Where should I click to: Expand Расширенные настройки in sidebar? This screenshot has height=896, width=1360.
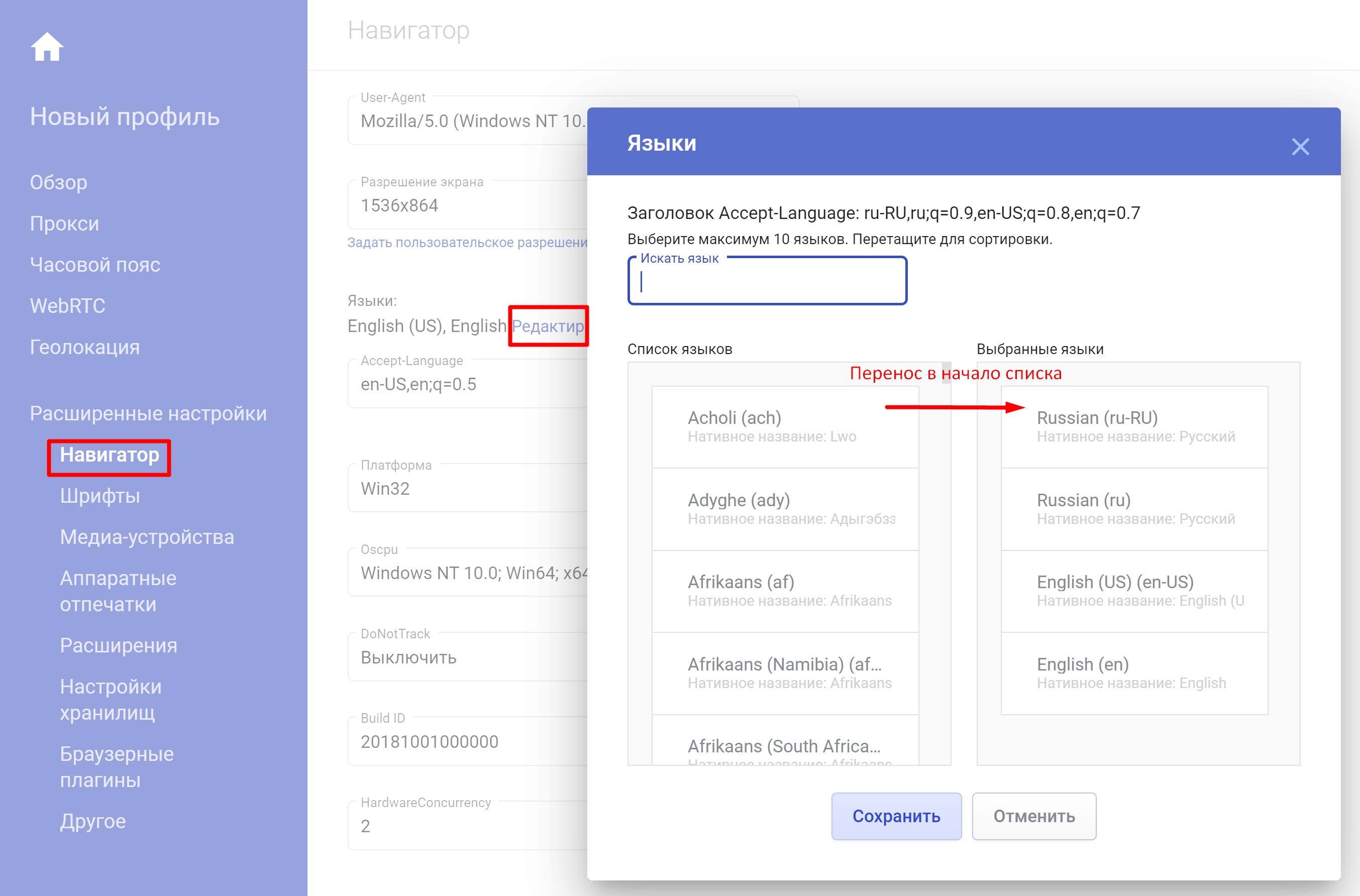pos(148,413)
